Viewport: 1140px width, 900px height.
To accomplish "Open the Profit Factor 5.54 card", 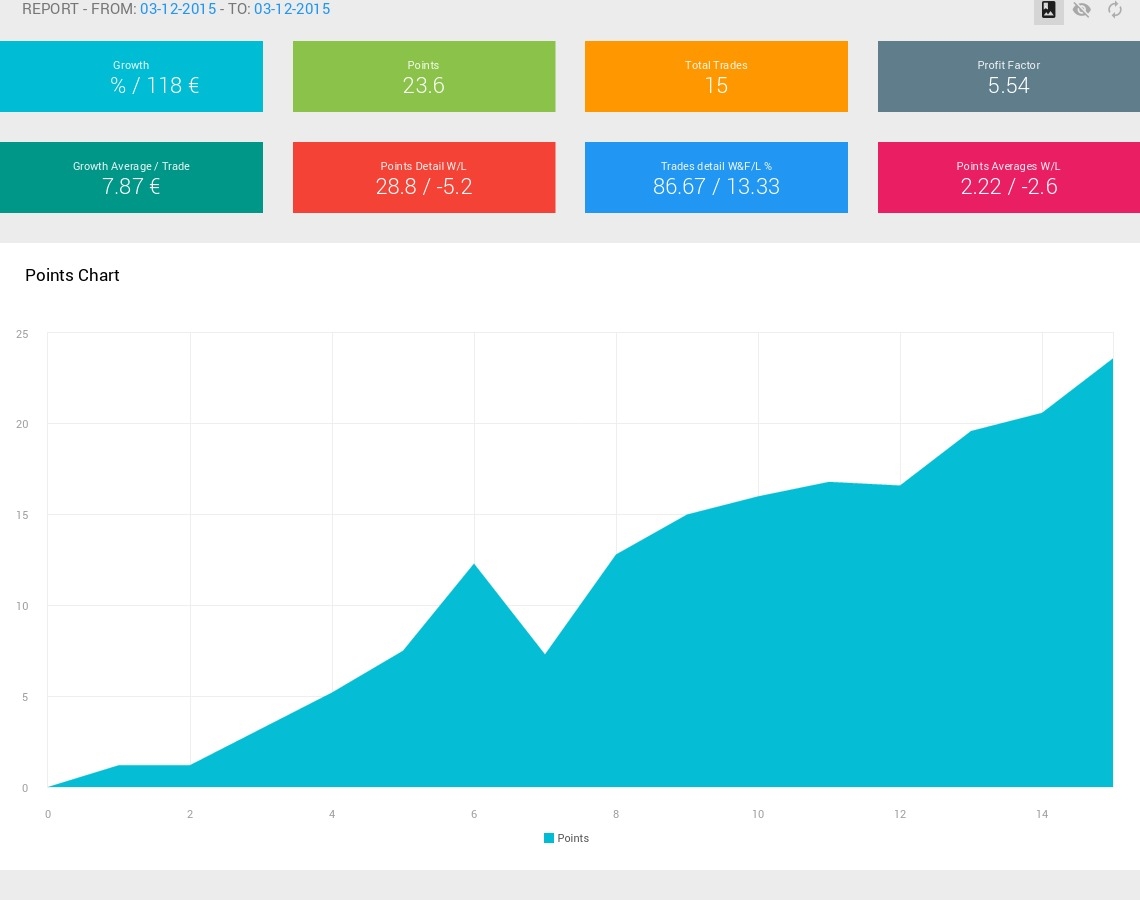I will point(1008,76).
